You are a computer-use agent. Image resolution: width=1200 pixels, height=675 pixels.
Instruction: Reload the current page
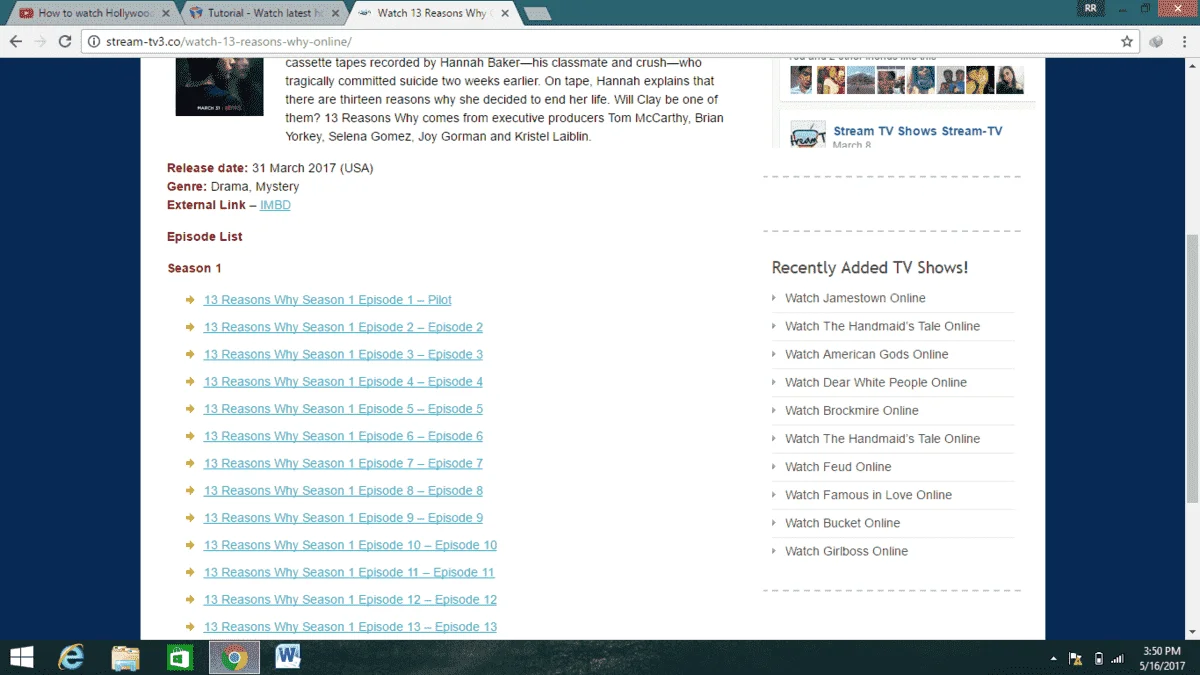point(66,42)
